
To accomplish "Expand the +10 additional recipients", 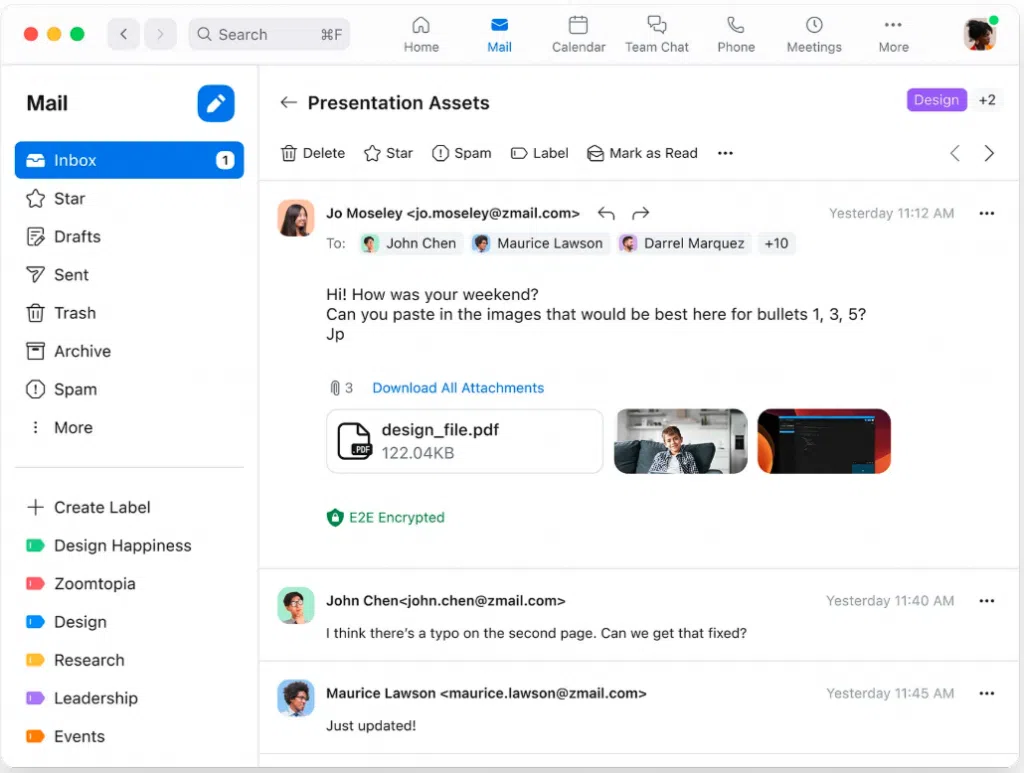I will pyautogui.click(x=776, y=243).
